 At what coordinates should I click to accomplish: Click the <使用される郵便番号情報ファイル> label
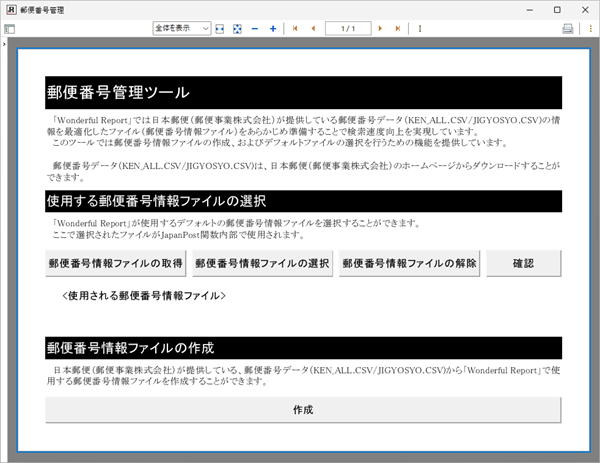(144, 296)
